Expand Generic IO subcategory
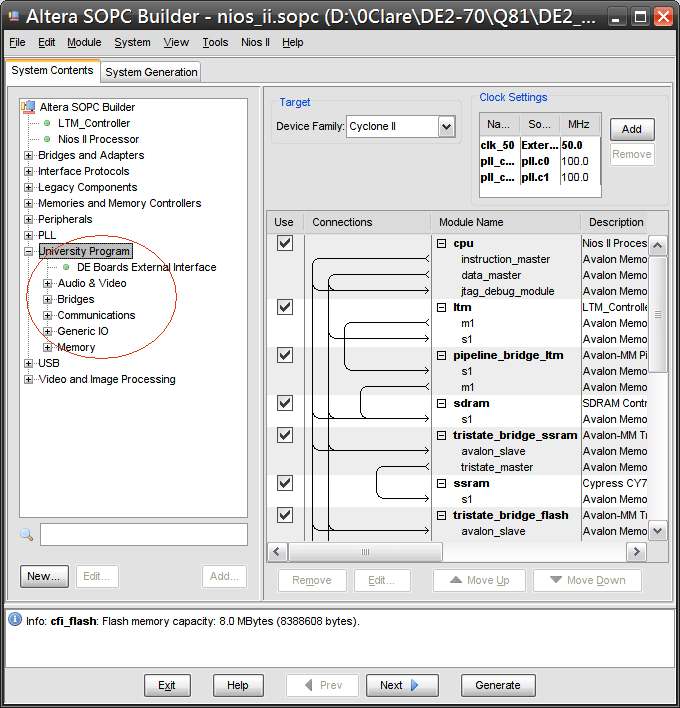The width and height of the screenshot is (680, 708). pyautogui.click(x=47, y=331)
